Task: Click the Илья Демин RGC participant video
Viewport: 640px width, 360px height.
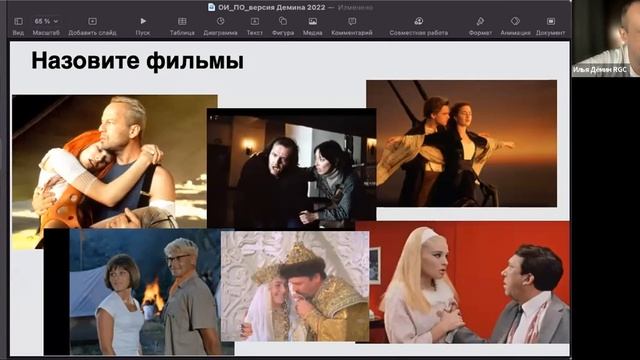Action: (x=606, y=38)
